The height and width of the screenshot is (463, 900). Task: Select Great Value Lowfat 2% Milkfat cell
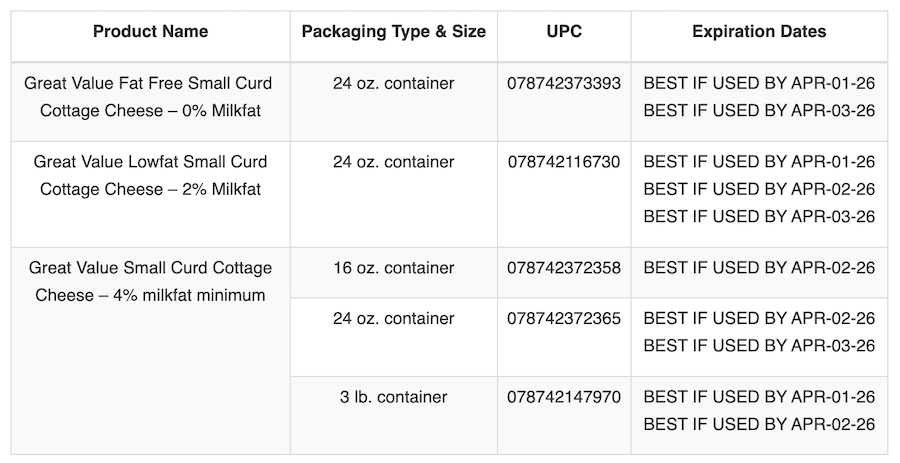pos(150,175)
